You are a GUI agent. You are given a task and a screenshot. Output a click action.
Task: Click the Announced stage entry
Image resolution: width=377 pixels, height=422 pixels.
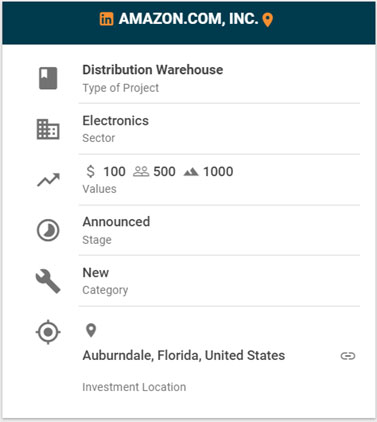pos(116,222)
